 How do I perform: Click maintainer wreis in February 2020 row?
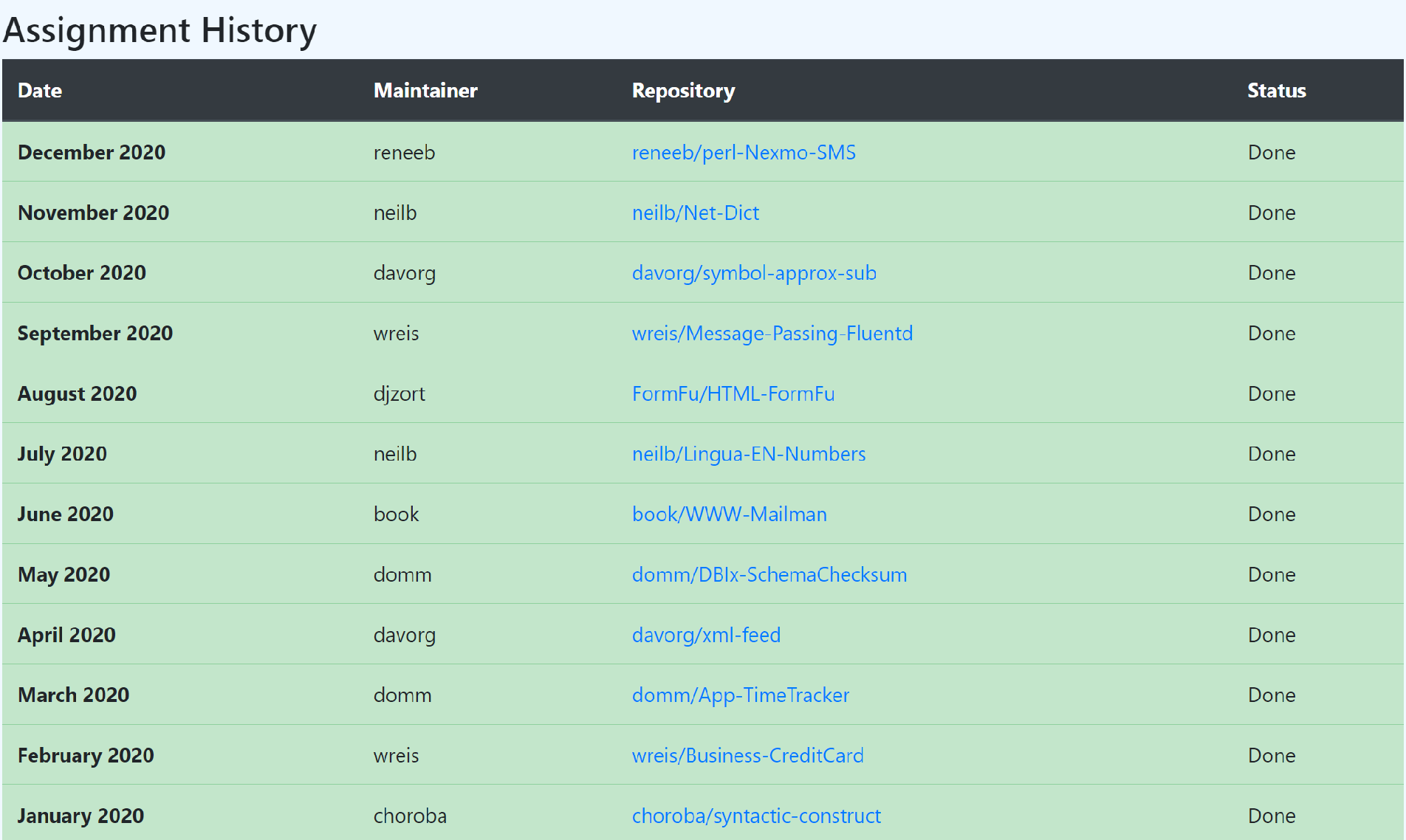397,755
